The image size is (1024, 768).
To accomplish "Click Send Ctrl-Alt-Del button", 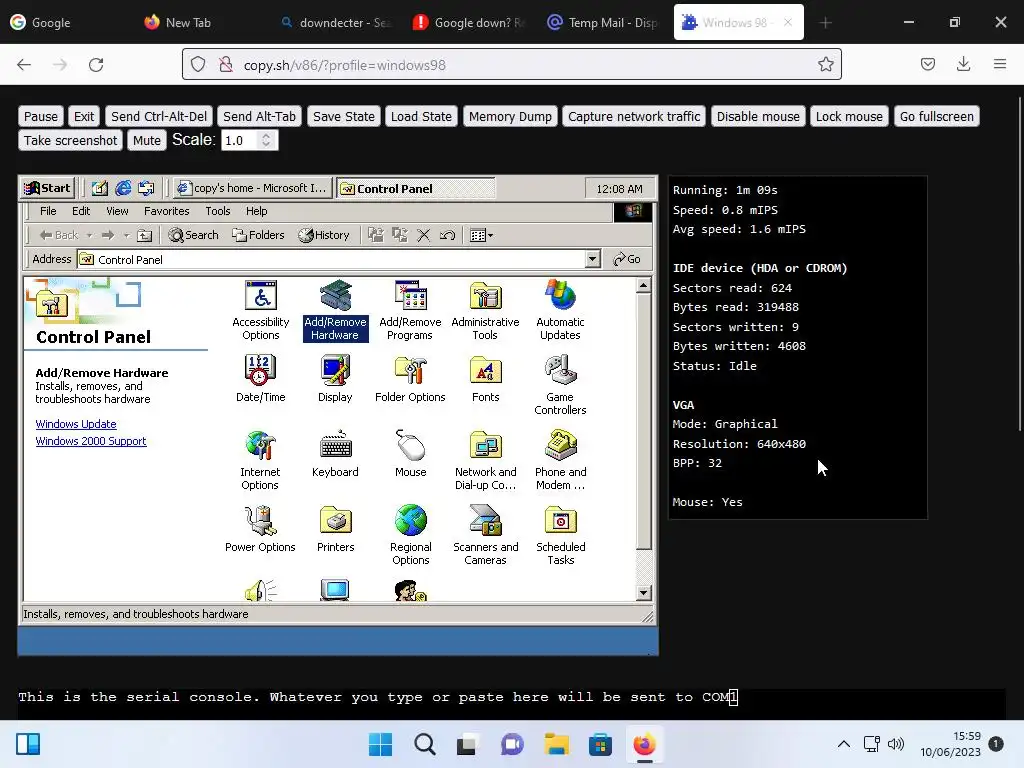I will [159, 116].
